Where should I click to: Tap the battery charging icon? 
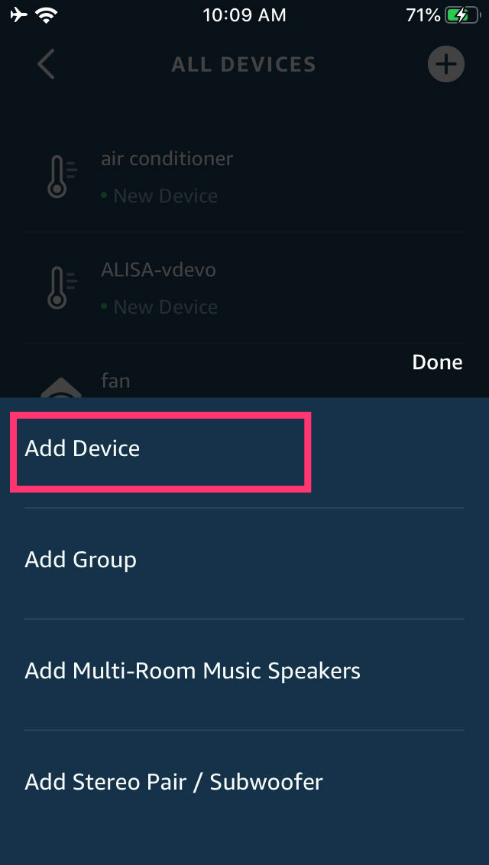(x=463, y=15)
